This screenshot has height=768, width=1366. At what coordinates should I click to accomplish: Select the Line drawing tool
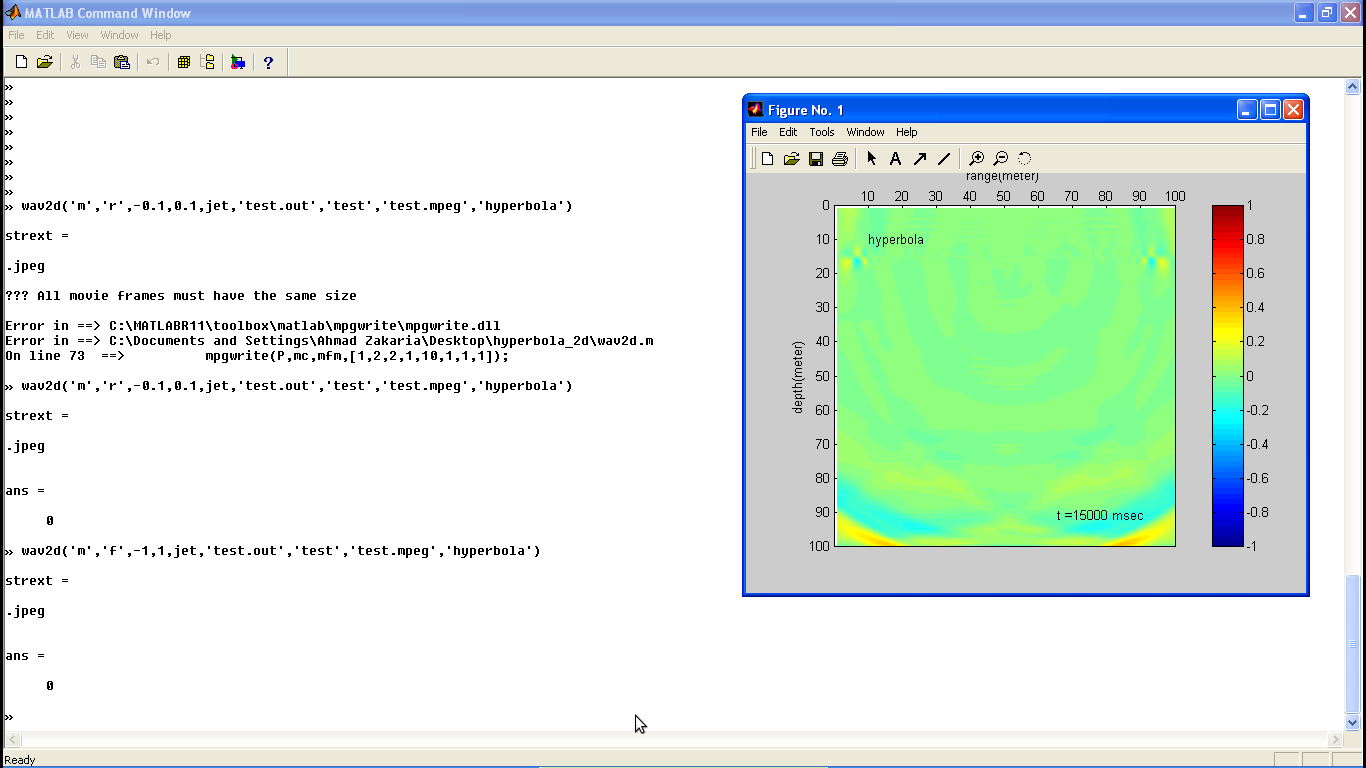tap(944, 158)
